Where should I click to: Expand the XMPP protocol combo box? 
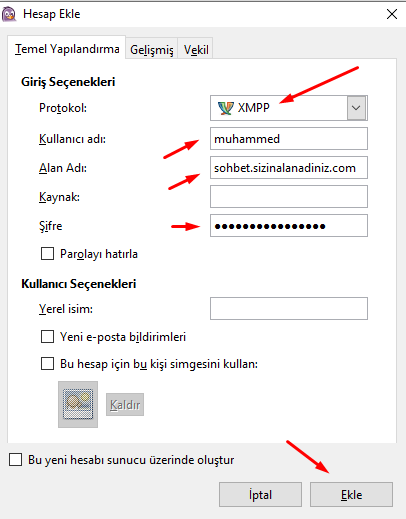point(289,108)
